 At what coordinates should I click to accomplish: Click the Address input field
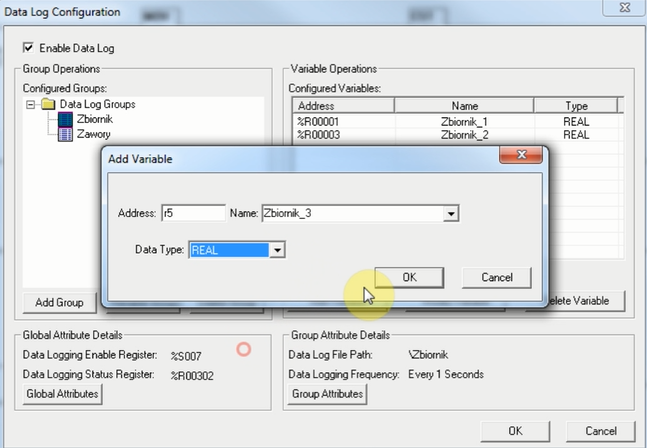coord(194,213)
